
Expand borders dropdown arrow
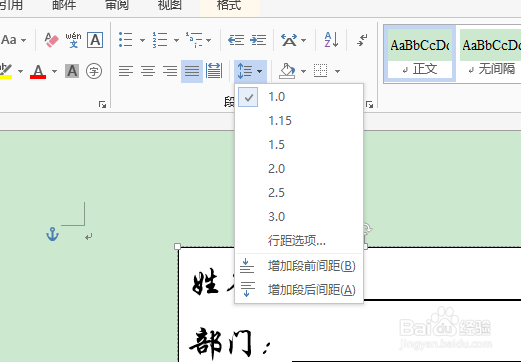tap(337, 71)
